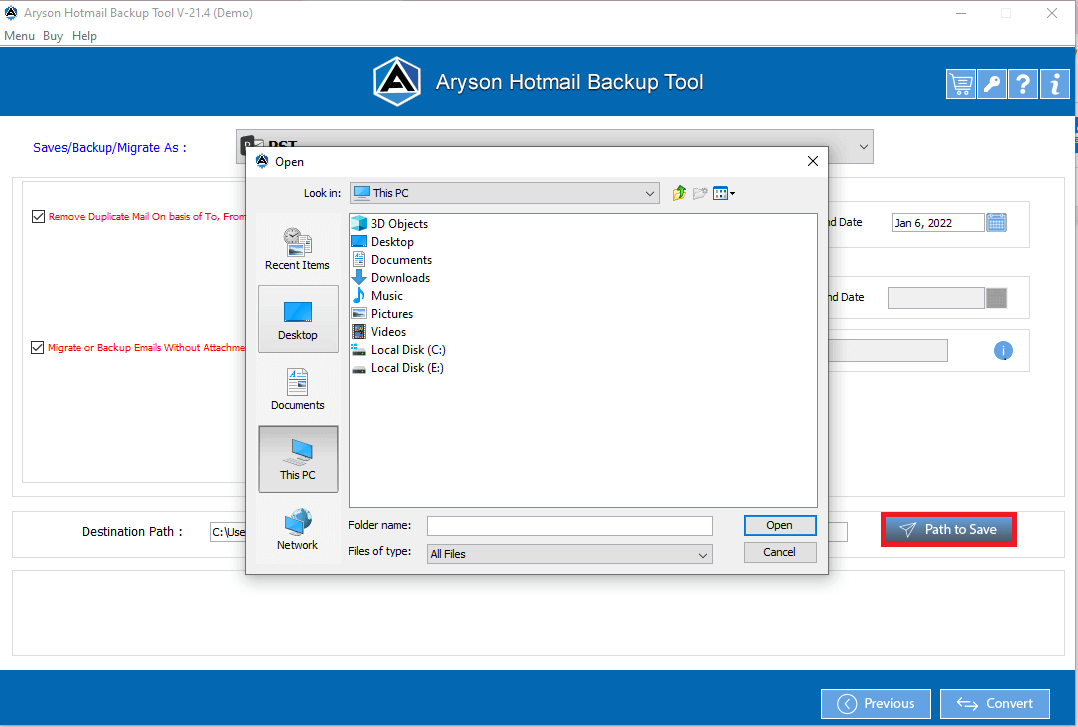
Task: Select the Downloads folder
Action: 391,277
